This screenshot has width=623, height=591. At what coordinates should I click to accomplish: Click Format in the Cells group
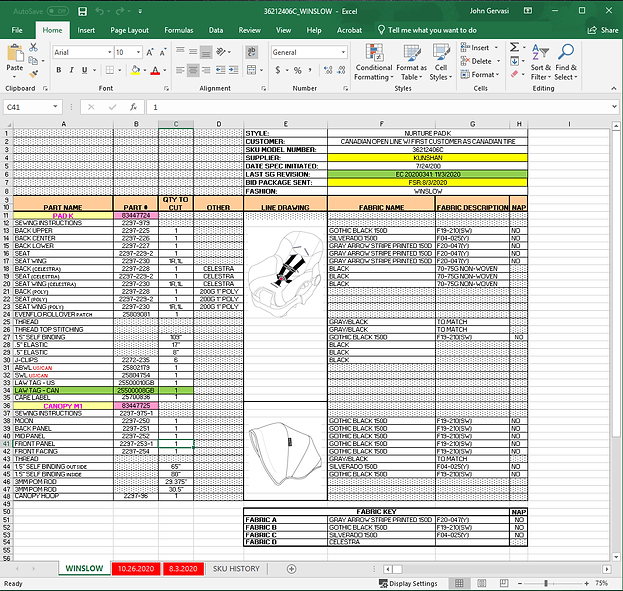480,74
